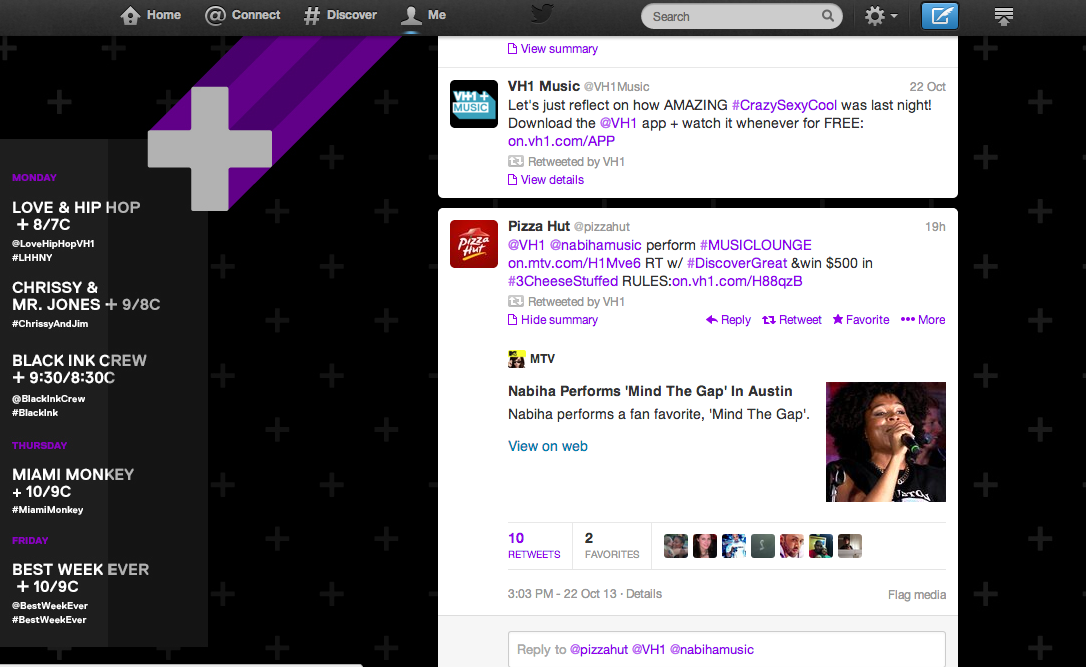Click the #MiamiMonkey sidebar text
The height and width of the screenshot is (667, 1086).
pyautogui.click(x=48, y=510)
